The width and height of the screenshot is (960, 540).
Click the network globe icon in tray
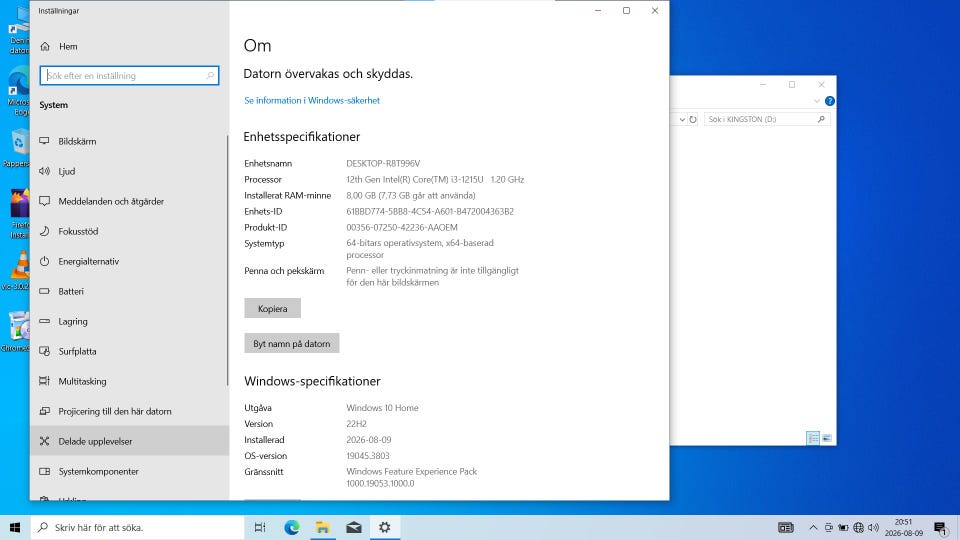pos(858,527)
